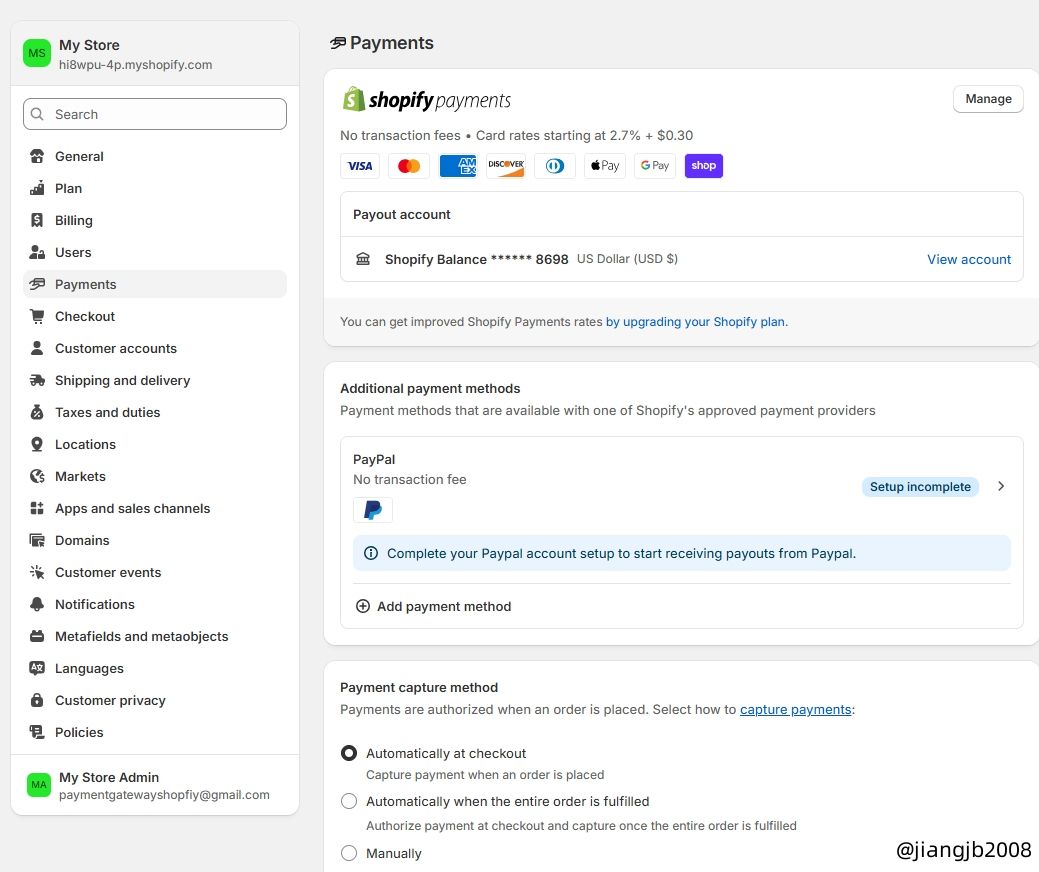Viewport: 1039px width, 872px height.
Task: Click the bank icon beside Shopify Balance
Action: (x=363, y=258)
